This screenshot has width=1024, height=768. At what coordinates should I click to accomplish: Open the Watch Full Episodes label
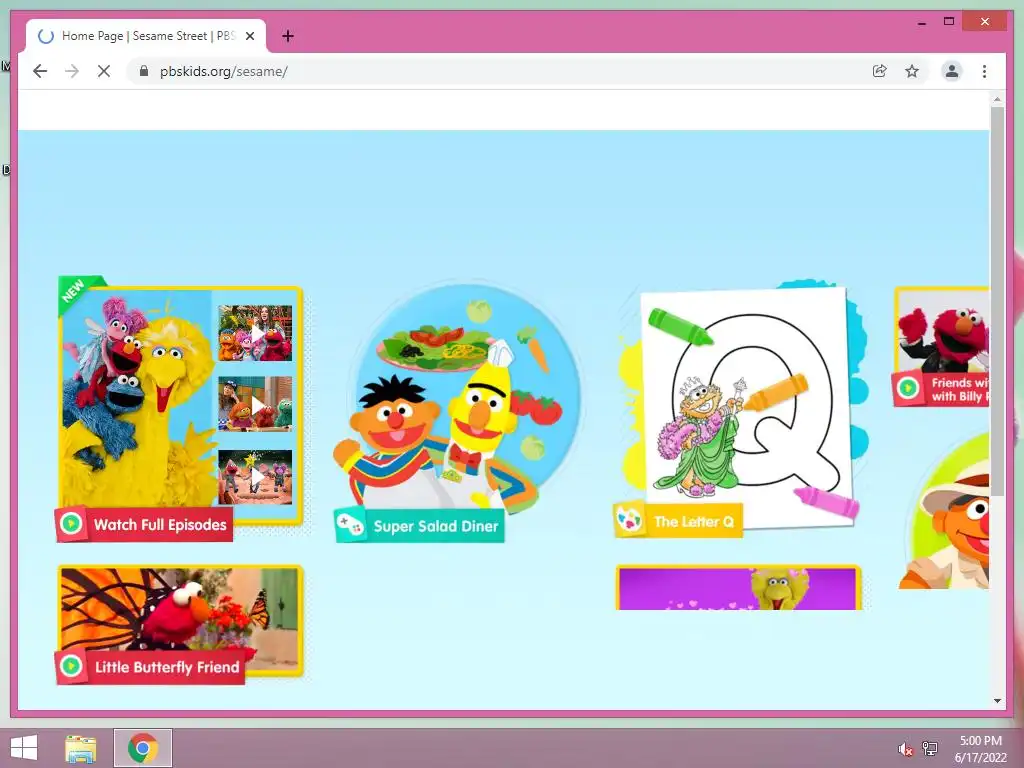click(160, 524)
